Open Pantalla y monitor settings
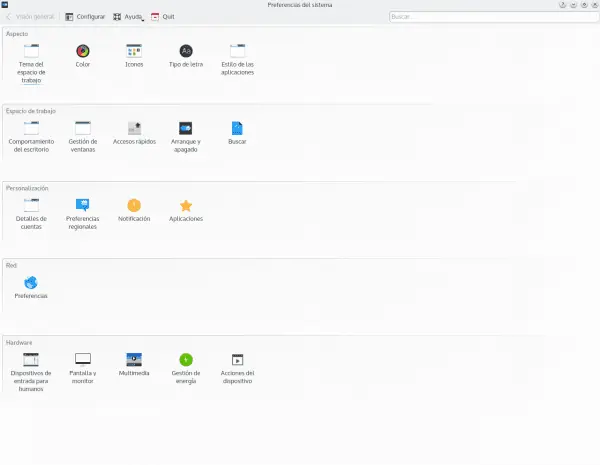The image size is (600, 465). pyautogui.click(x=83, y=369)
